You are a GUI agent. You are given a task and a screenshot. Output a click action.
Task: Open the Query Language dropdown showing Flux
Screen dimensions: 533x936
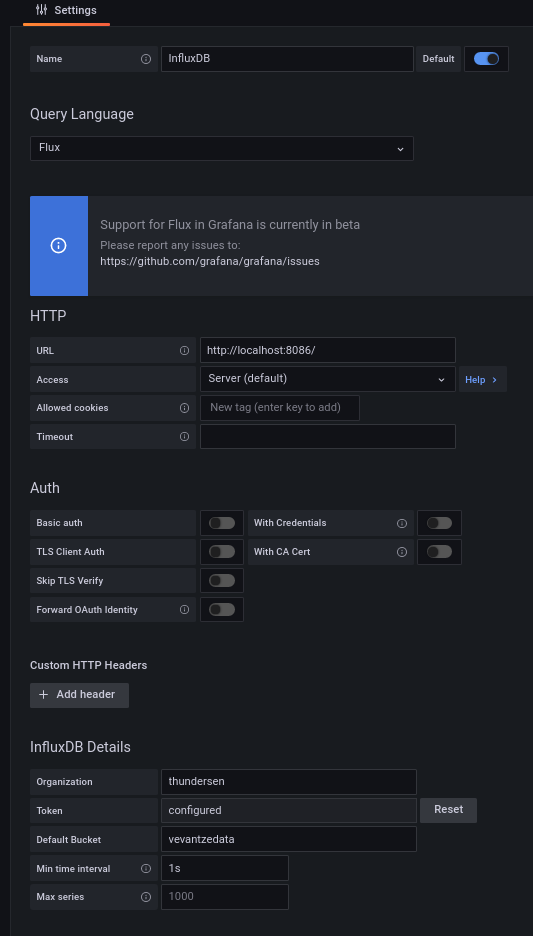coord(221,148)
